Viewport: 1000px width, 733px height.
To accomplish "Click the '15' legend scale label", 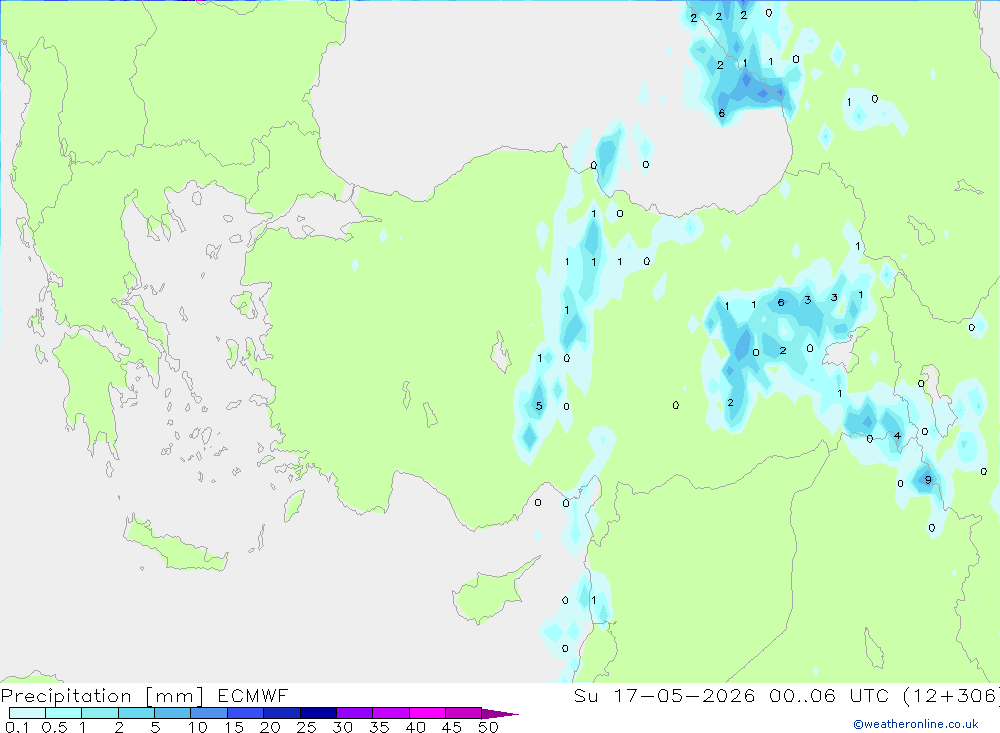I will point(234,727).
